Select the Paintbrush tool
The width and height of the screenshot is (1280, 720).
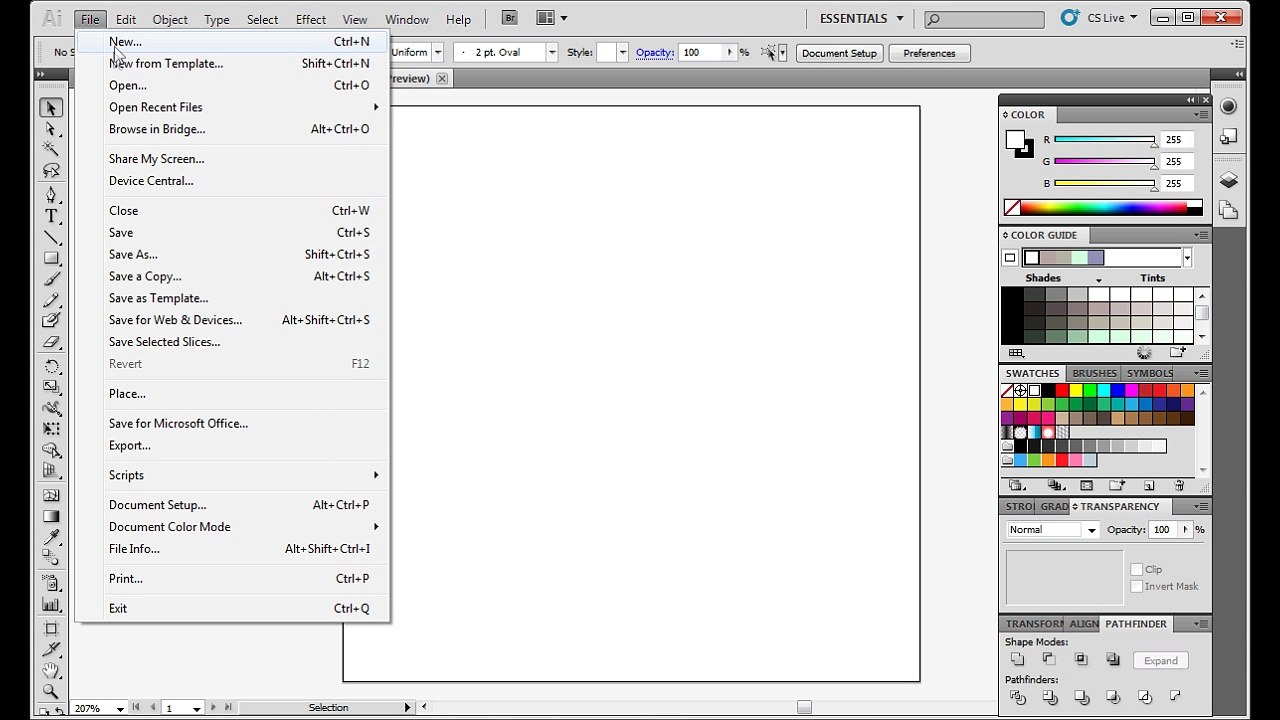click(x=51, y=279)
